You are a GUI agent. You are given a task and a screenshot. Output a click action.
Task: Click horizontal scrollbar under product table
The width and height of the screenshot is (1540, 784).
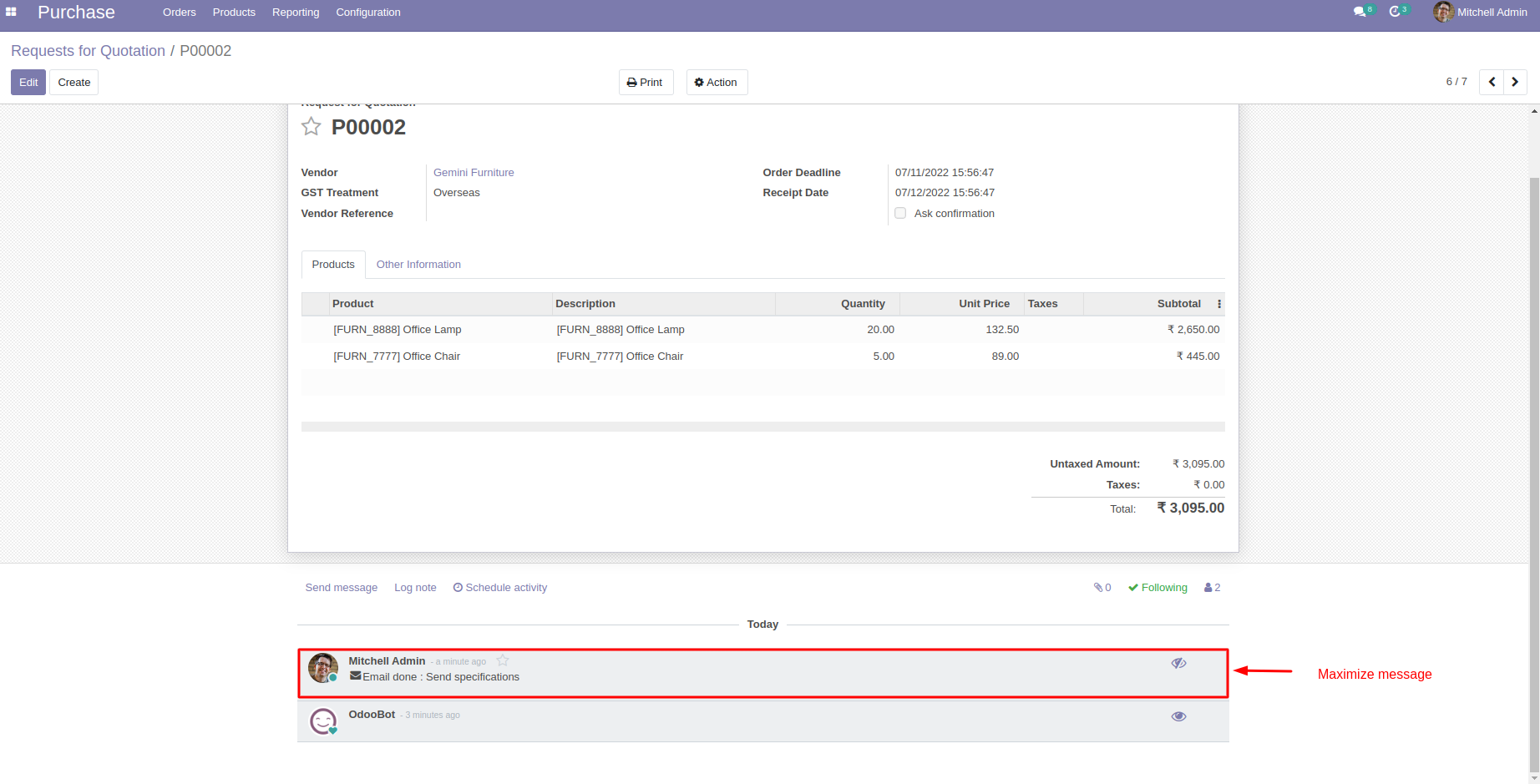[762, 427]
